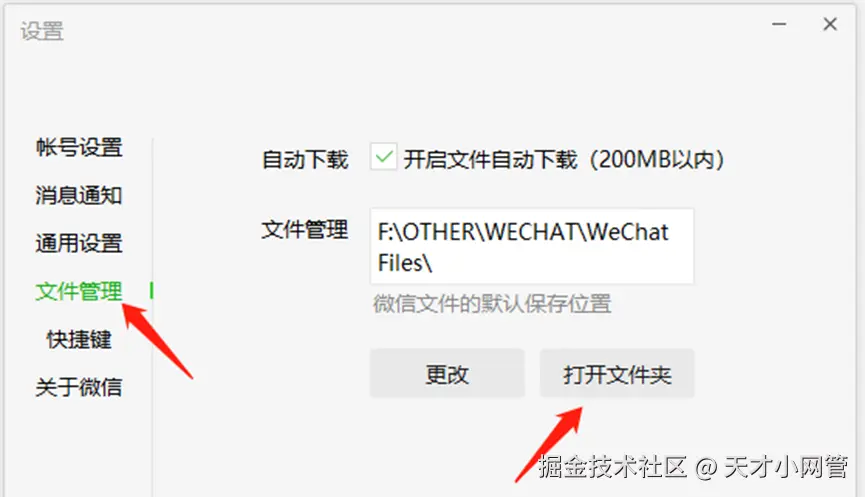Viewport: 865px width, 497px height.
Task: Select the green 文件管理 sidebar item
Action: (x=79, y=291)
